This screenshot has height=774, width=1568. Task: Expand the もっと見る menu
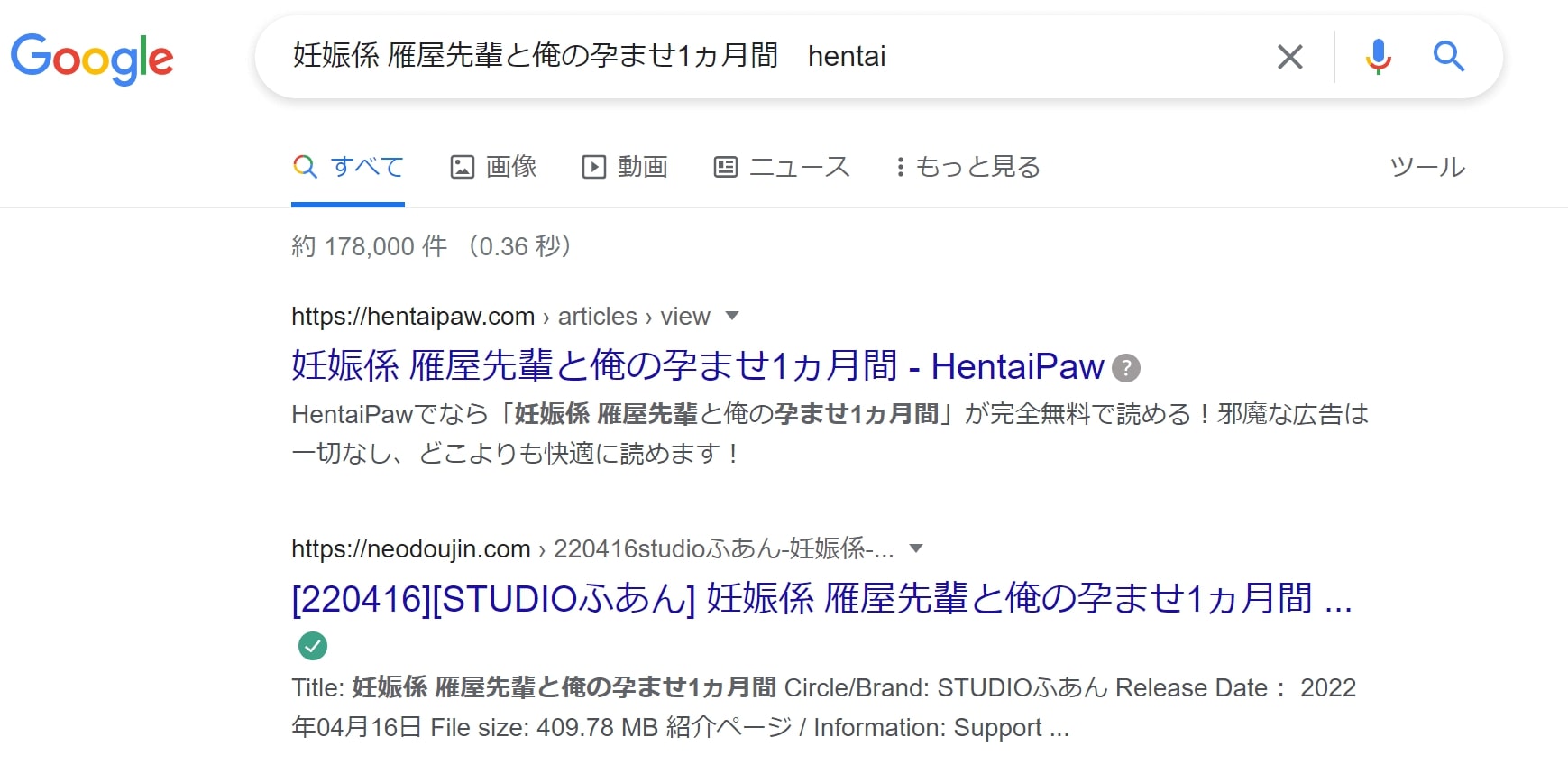click(x=968, y=167)
